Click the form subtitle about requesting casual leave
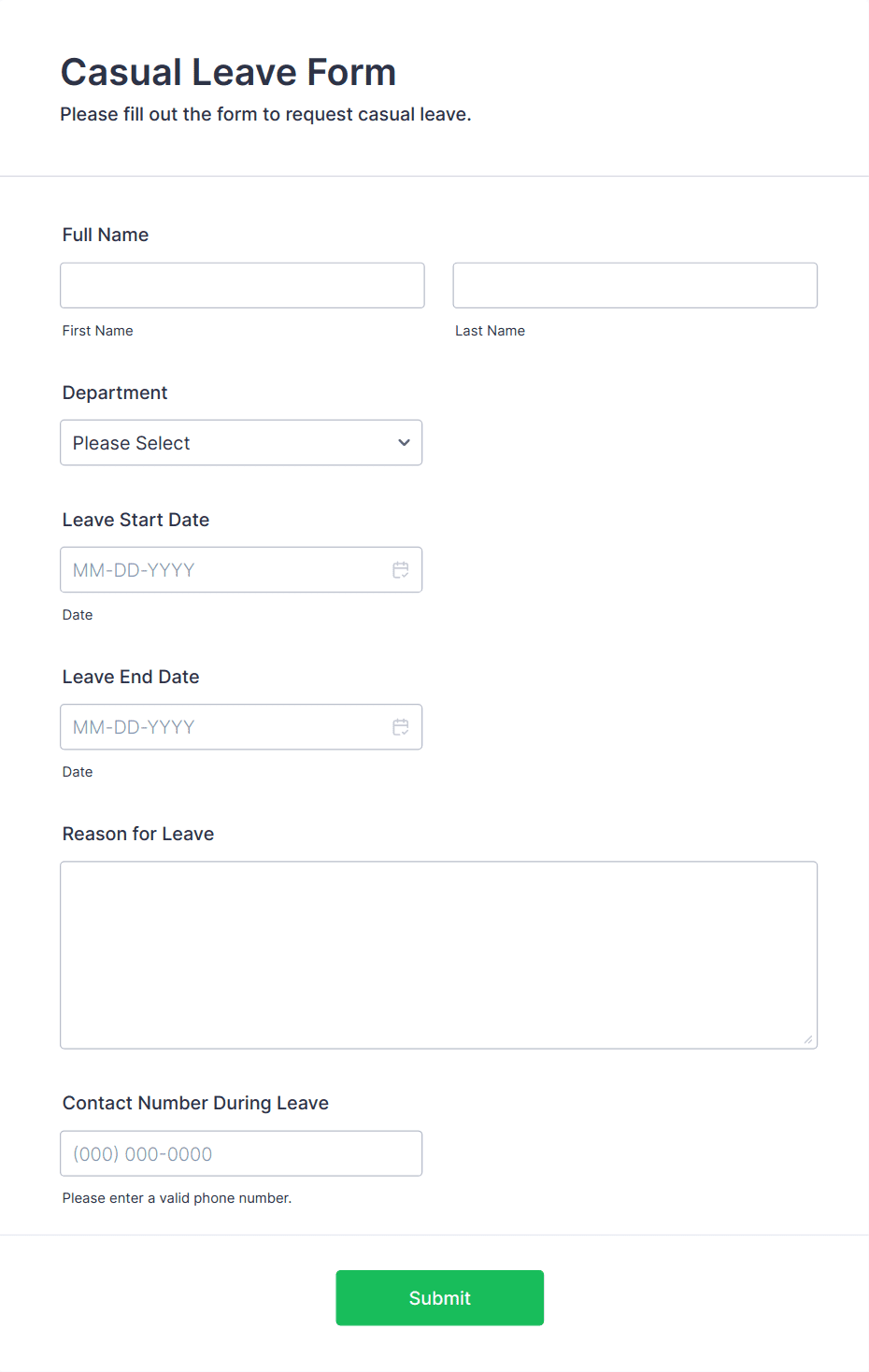Viewport: 869px width, 1372px height. pos(265,114)
